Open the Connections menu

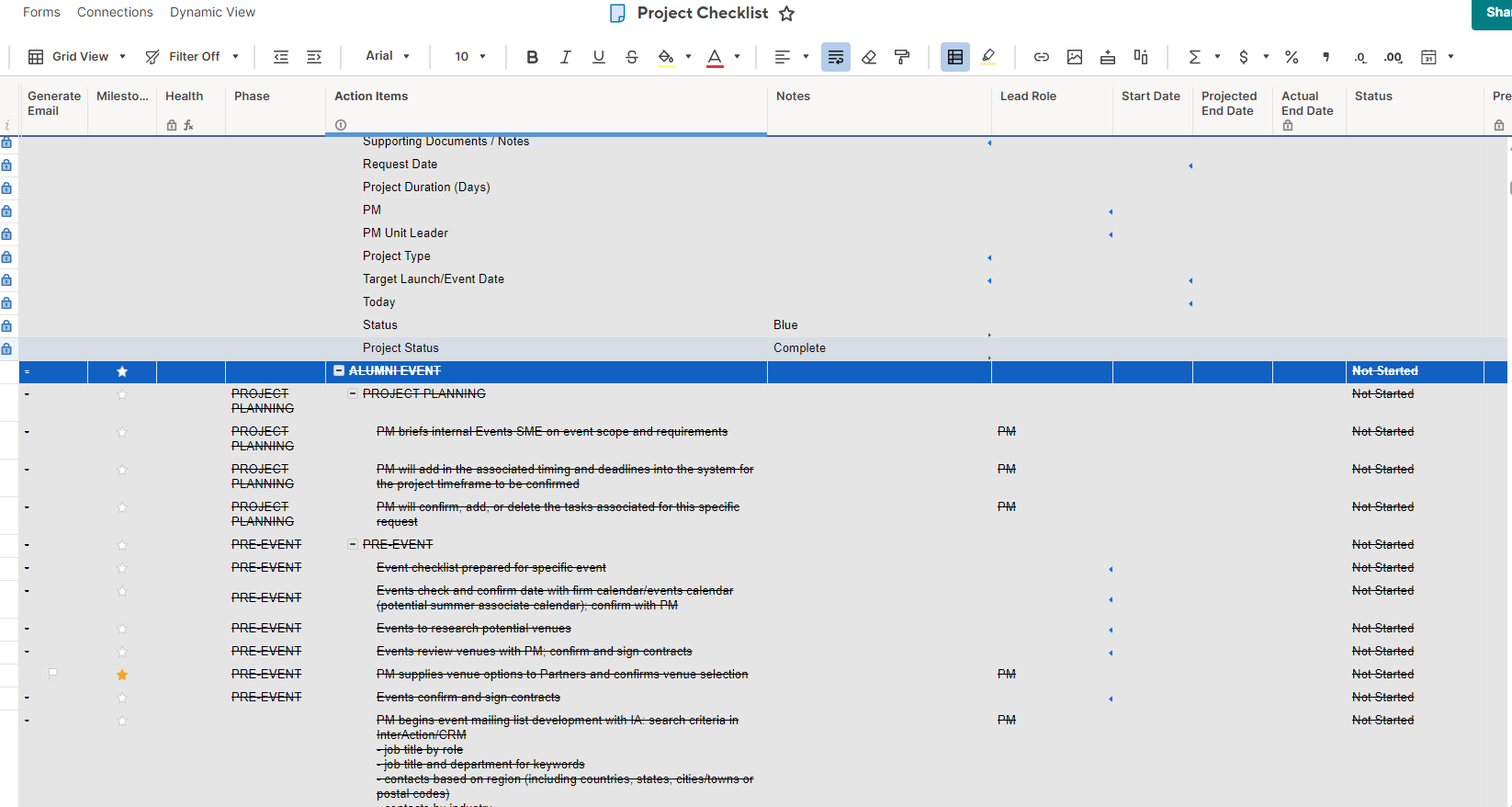click(x=115, y=12)
